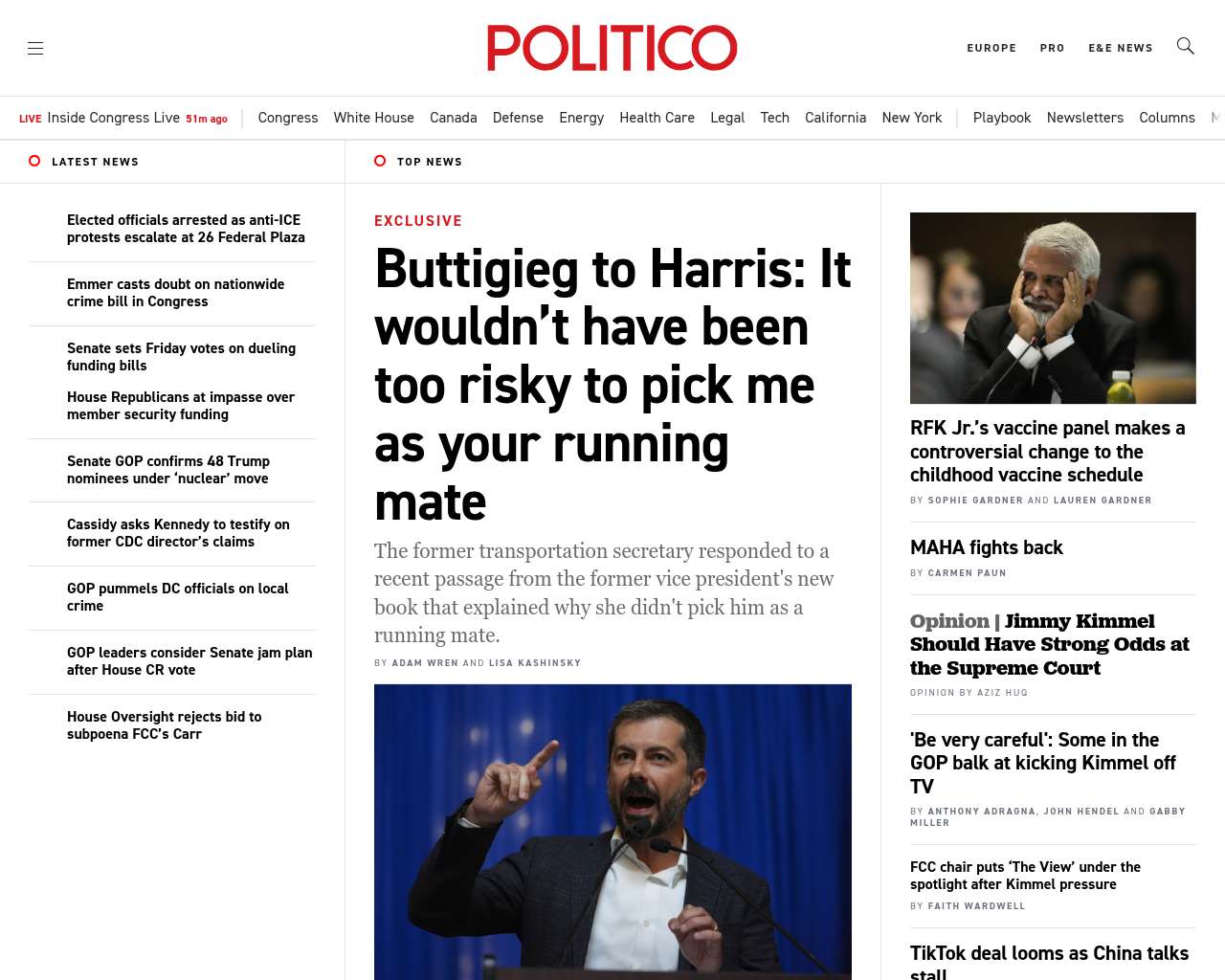
Task: Open MAHA fights back story
Action: tap(986, 548)
